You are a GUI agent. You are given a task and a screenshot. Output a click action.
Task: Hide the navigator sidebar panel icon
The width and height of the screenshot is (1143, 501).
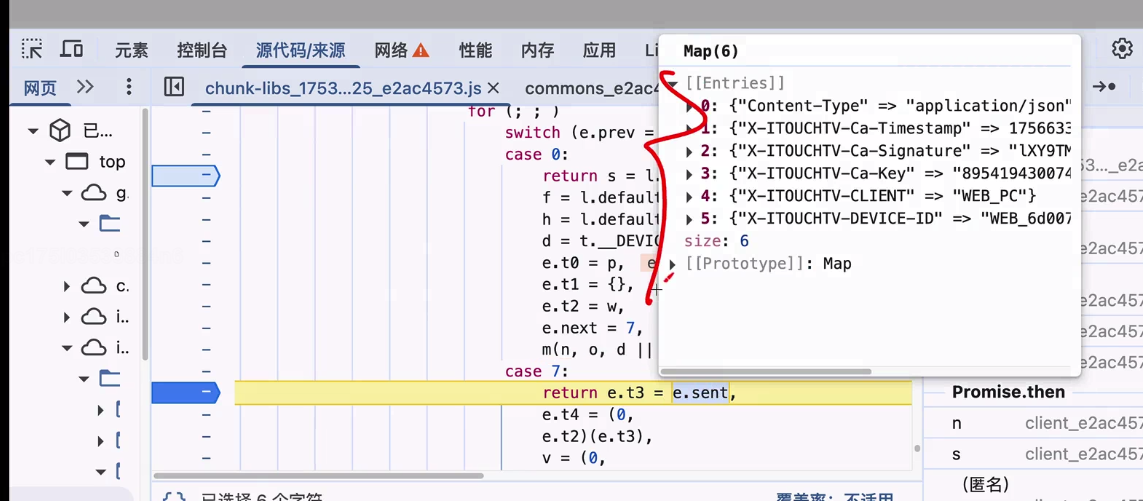[x=173, y=87]
